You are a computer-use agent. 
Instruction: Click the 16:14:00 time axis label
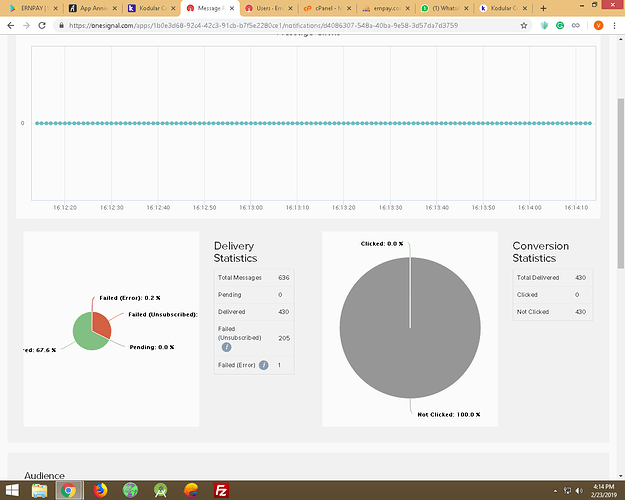pyautogui.click(x=529, y=207)
